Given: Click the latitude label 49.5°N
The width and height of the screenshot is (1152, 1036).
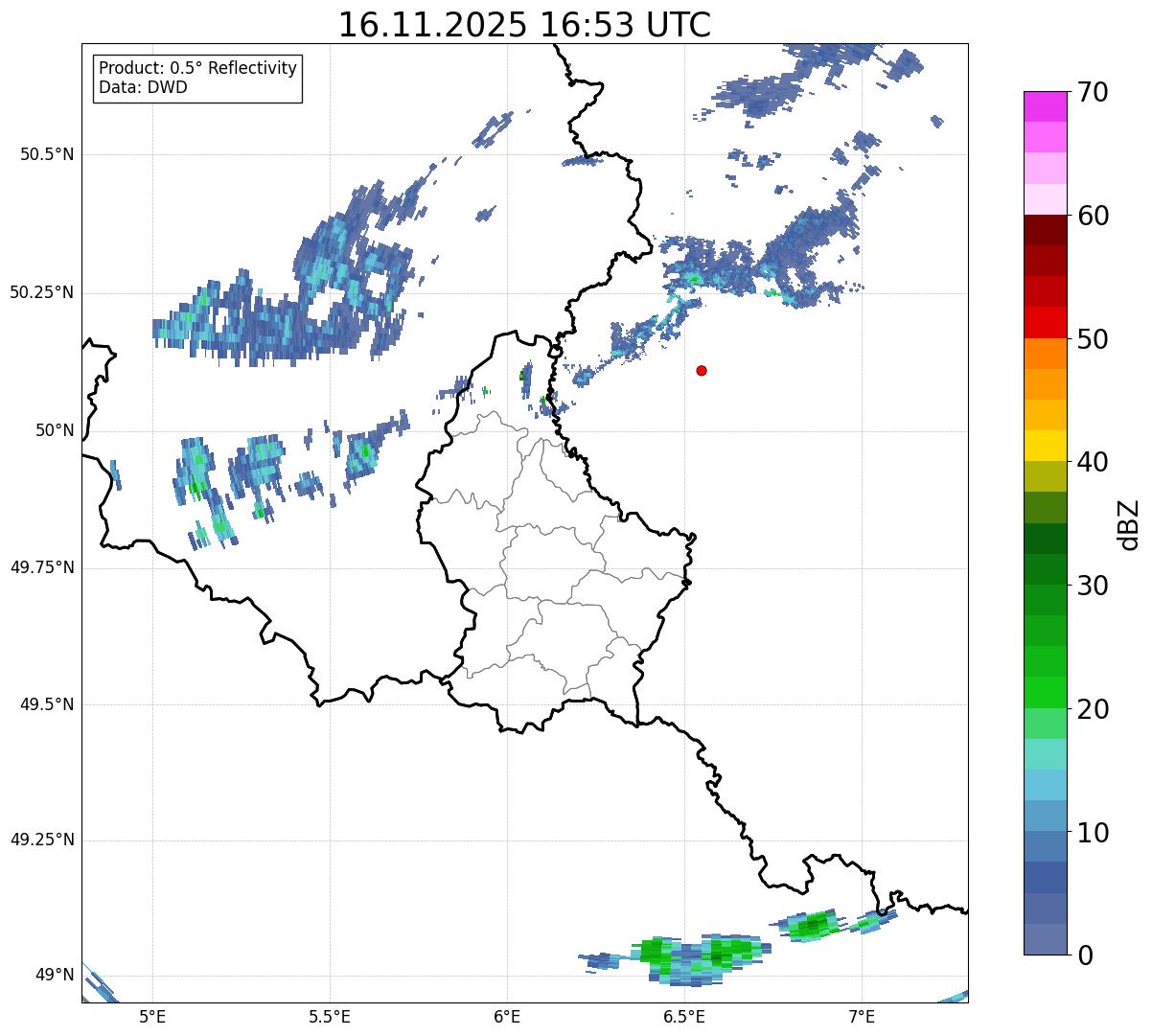Looking at the screenshot, I should [47, 704].
